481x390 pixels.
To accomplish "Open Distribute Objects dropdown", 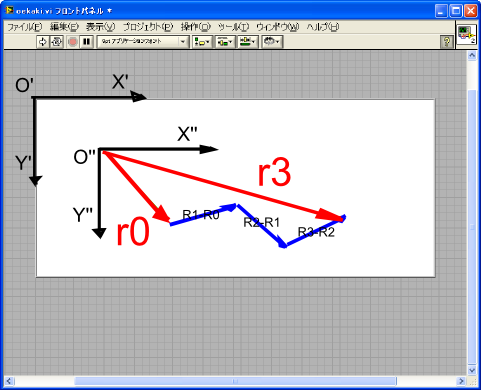I will pos(225,42).
